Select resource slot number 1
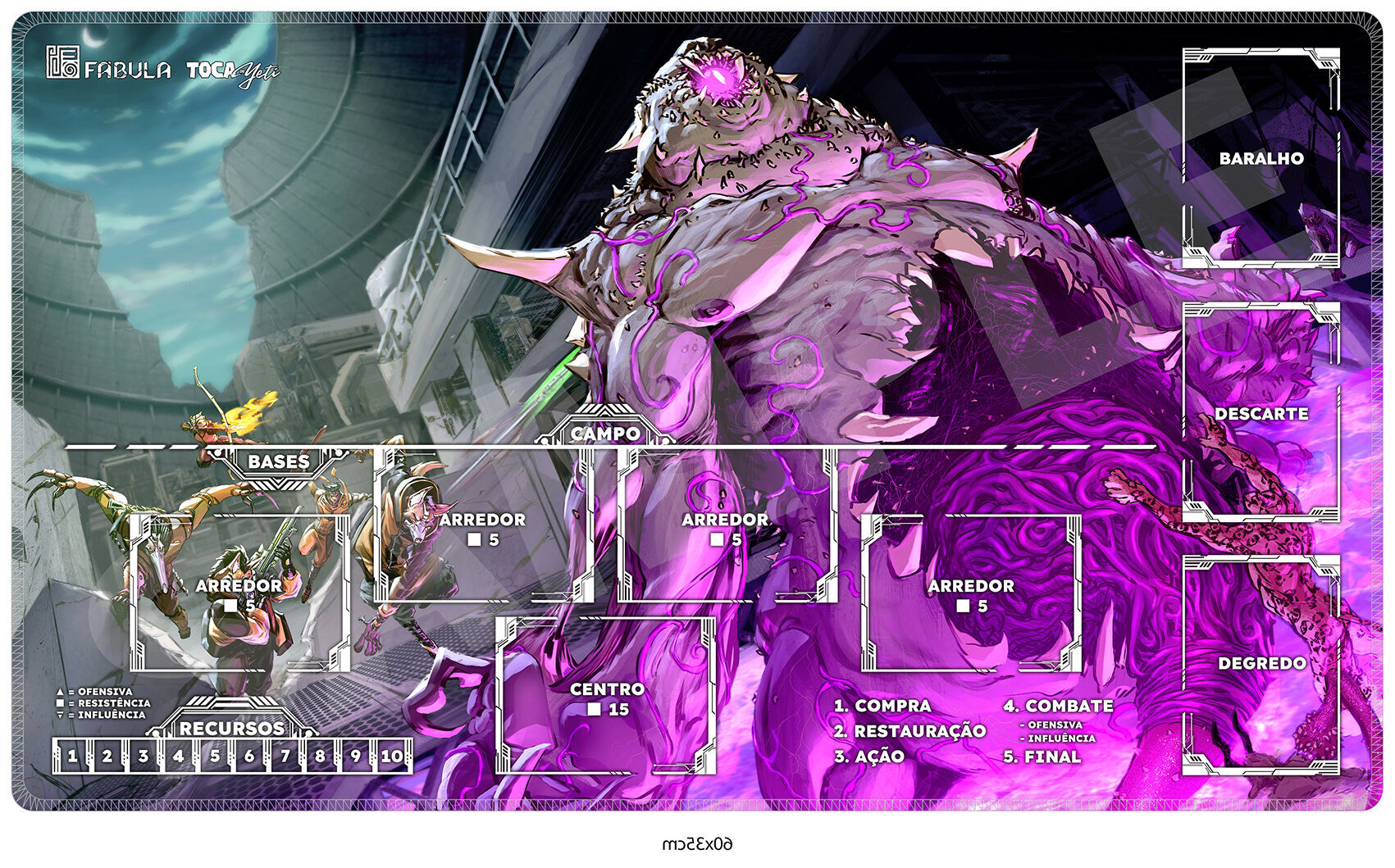 71,756
